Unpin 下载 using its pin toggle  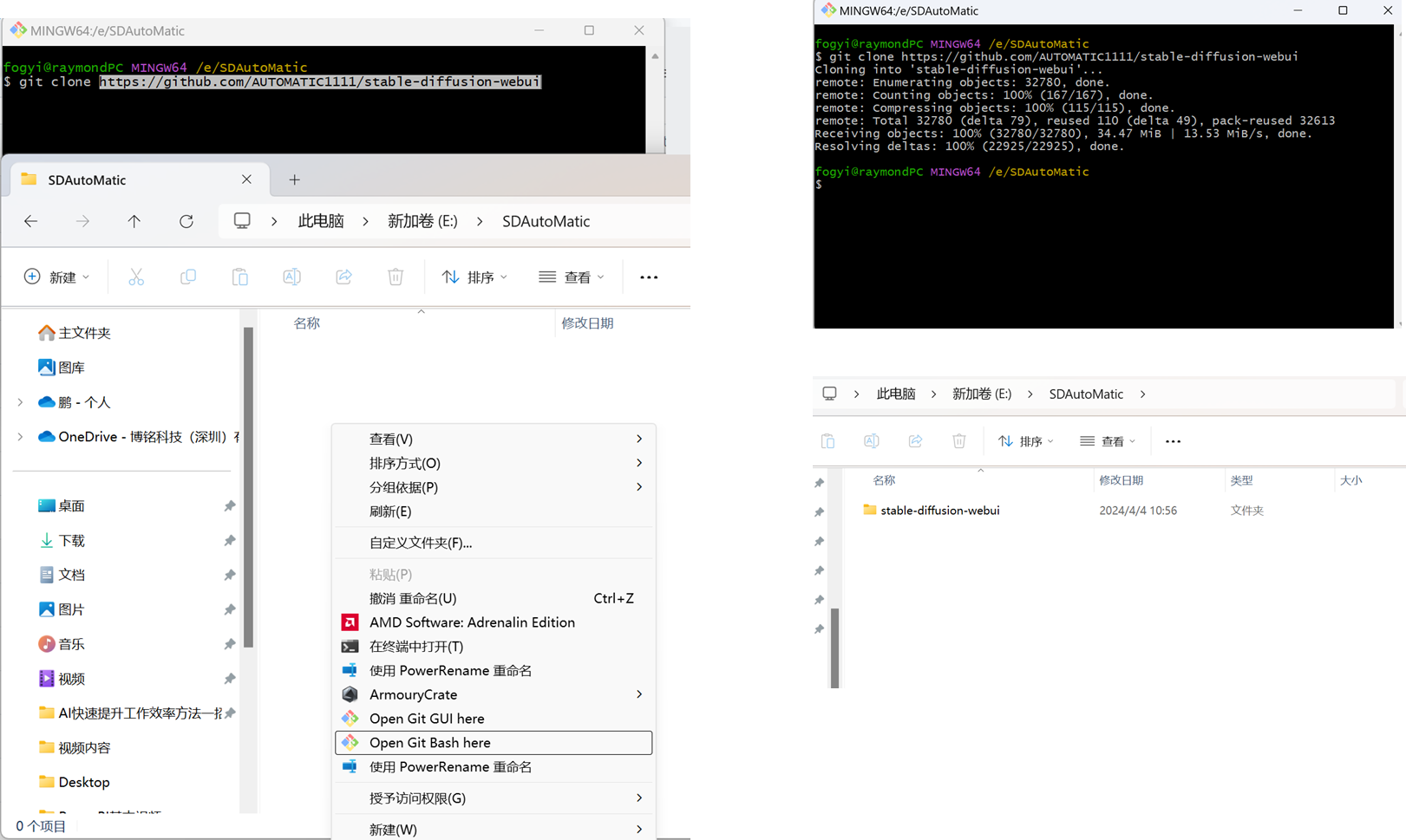229,540
